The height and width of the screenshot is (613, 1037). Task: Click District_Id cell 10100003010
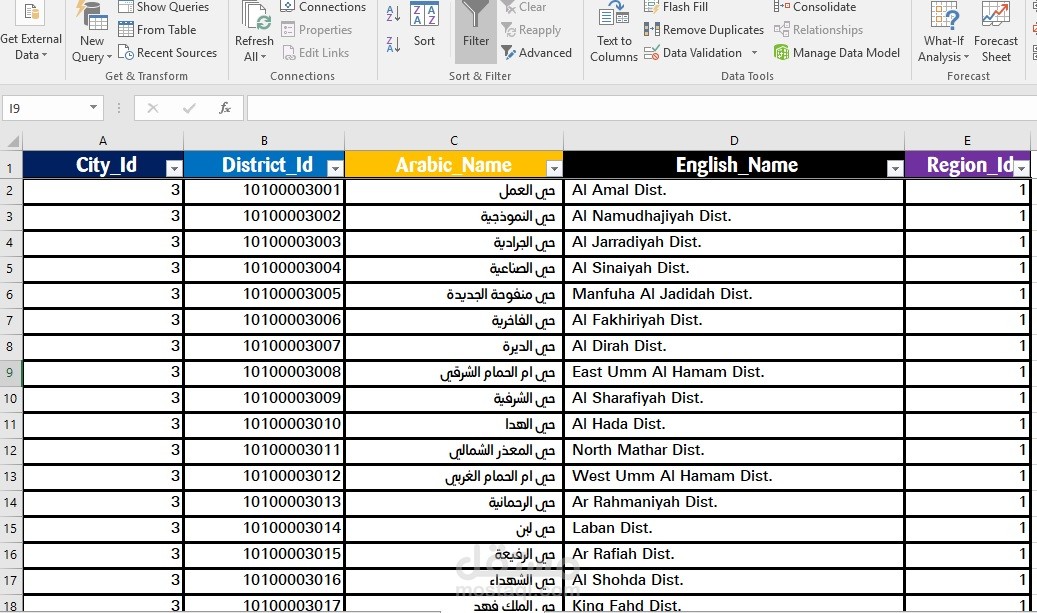coord(264,425)
